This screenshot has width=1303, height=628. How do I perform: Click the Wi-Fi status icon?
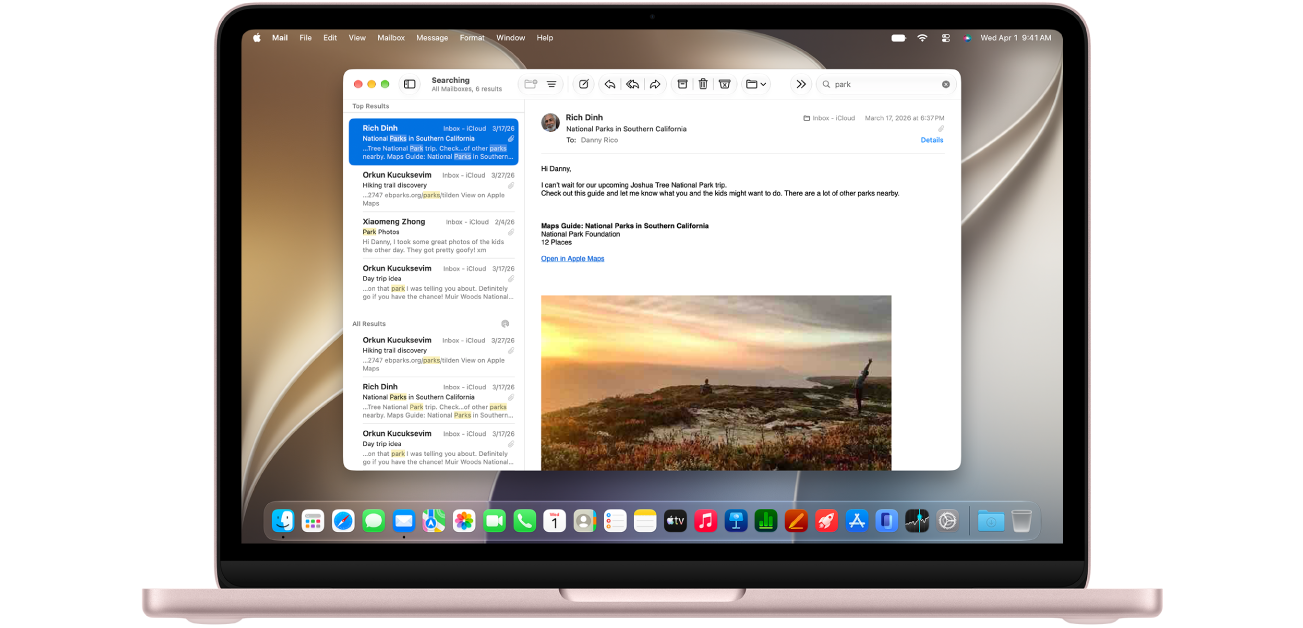click(922, 38)
